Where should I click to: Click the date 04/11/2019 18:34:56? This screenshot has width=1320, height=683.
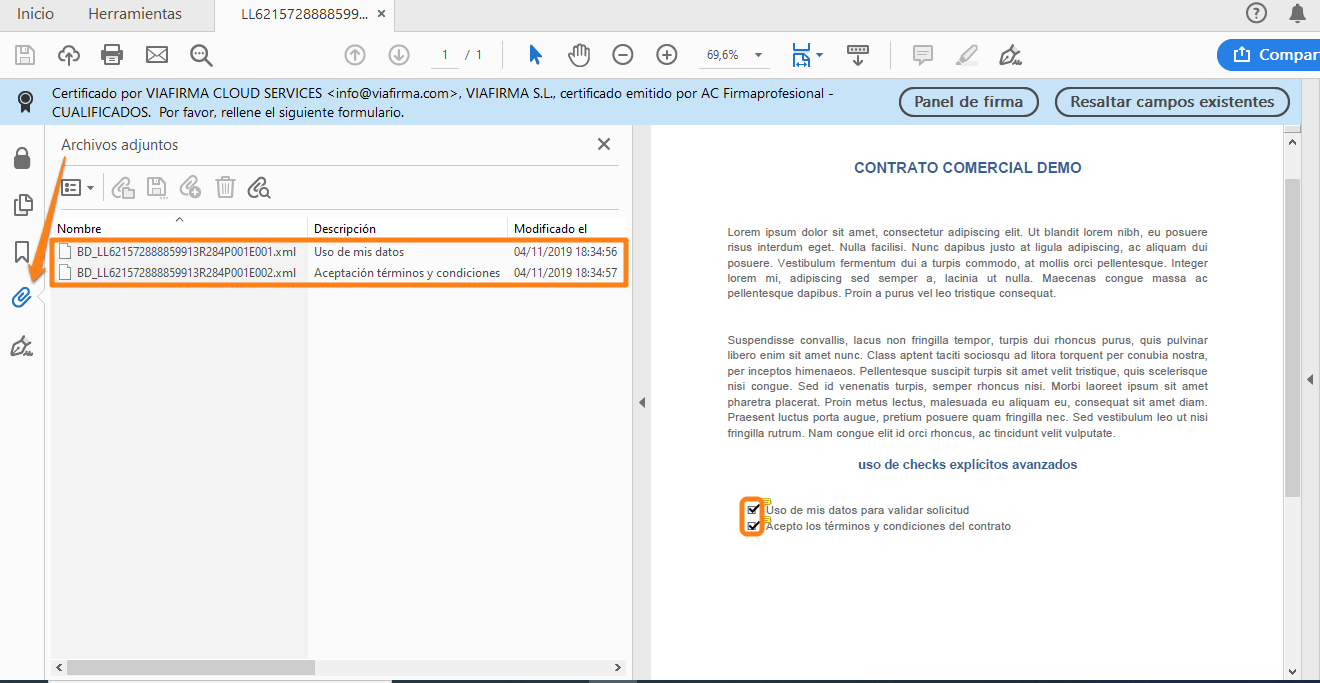pos(565,252)
